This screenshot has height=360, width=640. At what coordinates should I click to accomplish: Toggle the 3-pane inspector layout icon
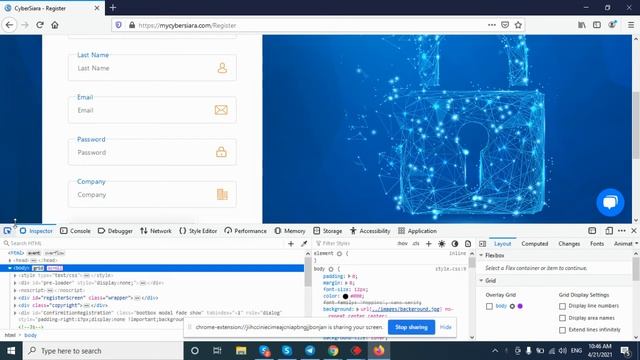pos(482,244)
